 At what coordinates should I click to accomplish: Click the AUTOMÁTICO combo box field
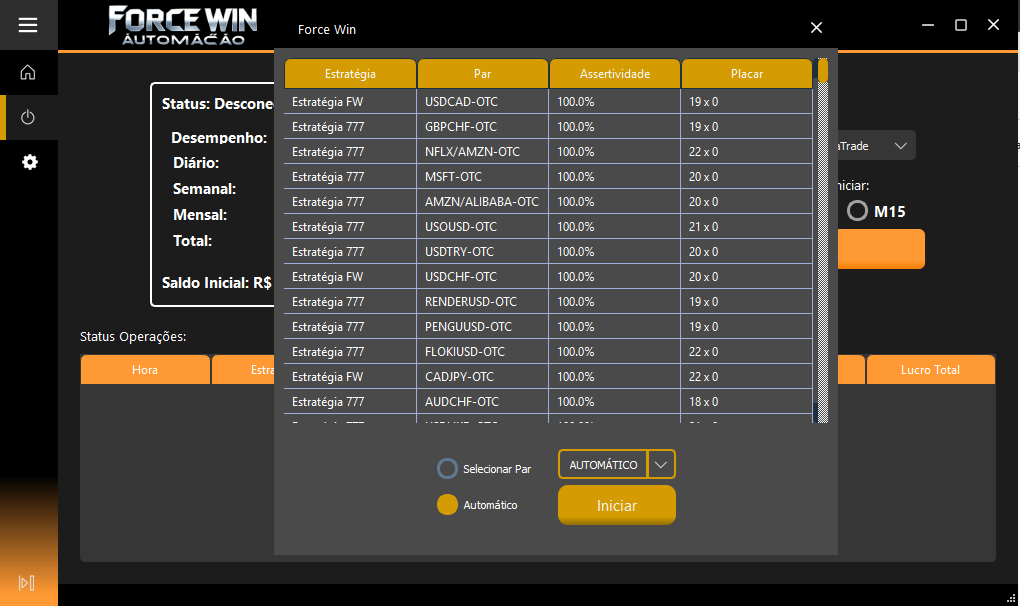pos(603,465)
